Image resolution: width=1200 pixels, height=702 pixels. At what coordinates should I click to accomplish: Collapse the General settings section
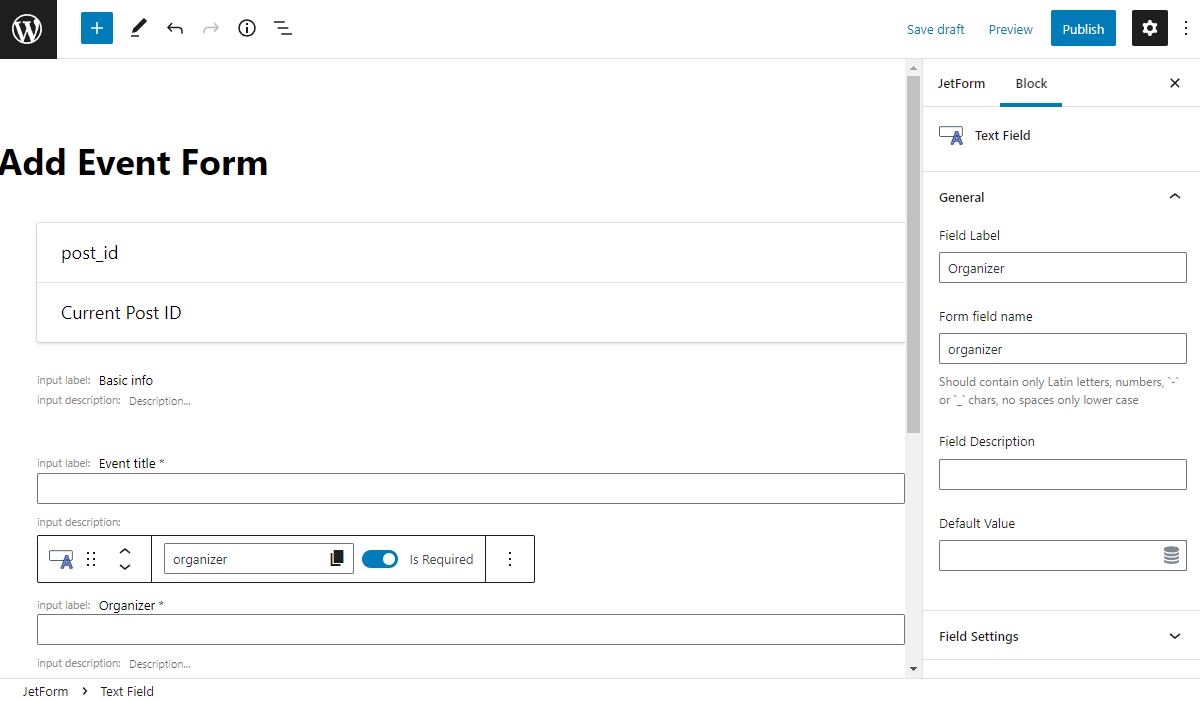[1174, 197]
